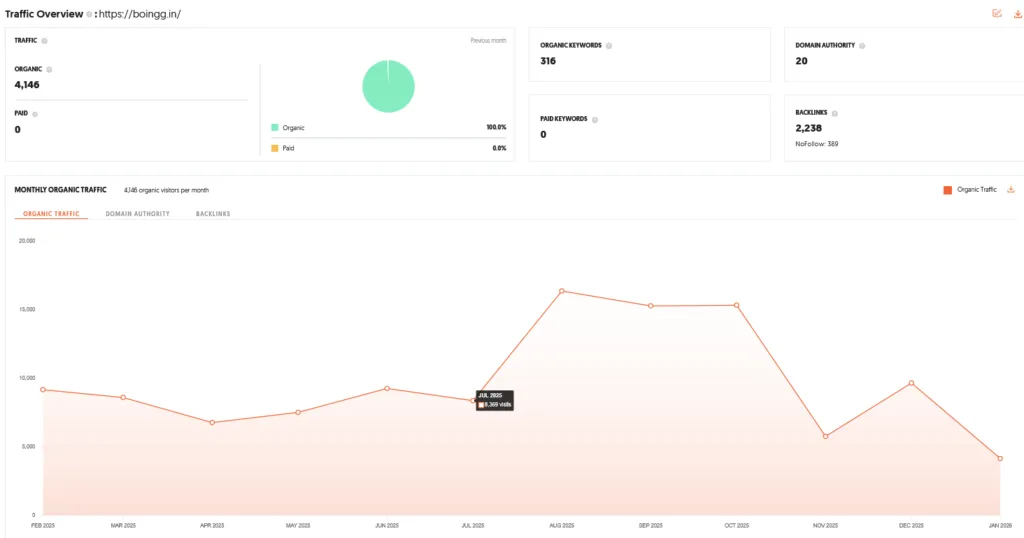Click the organic vs paid pie chart
The width and height of the screenshot is (1024, 538).
pos(389,86)
